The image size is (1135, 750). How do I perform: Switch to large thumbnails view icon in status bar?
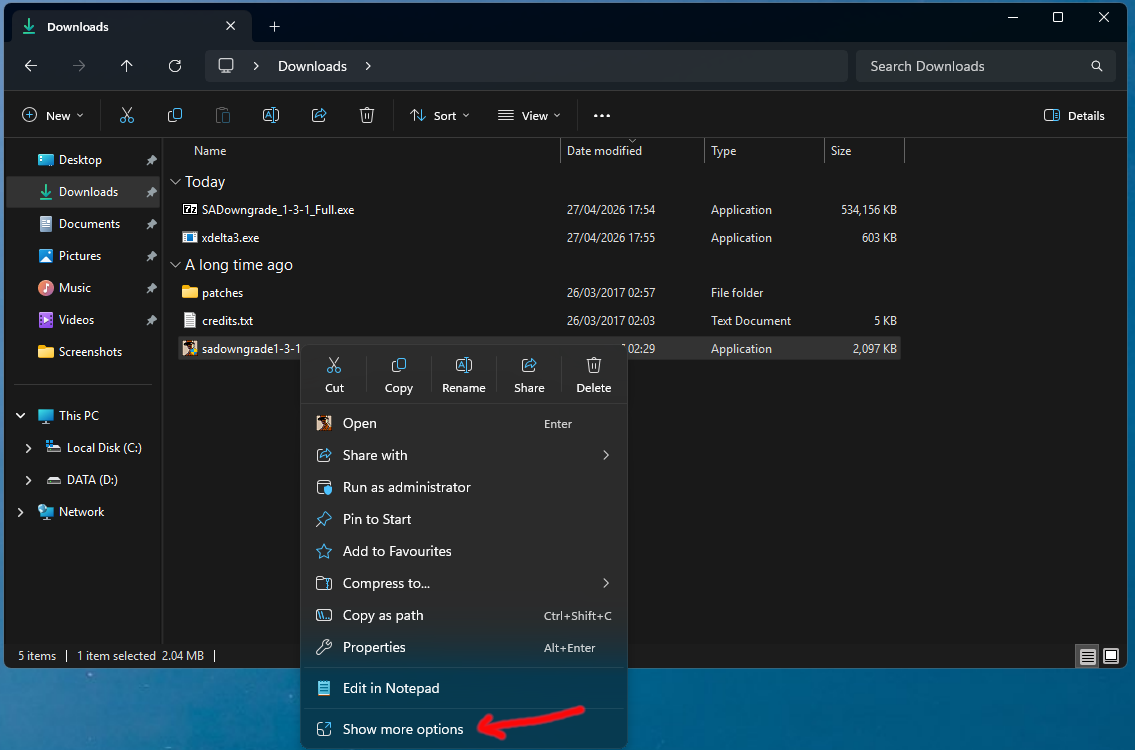click(x=1111, y=657)
